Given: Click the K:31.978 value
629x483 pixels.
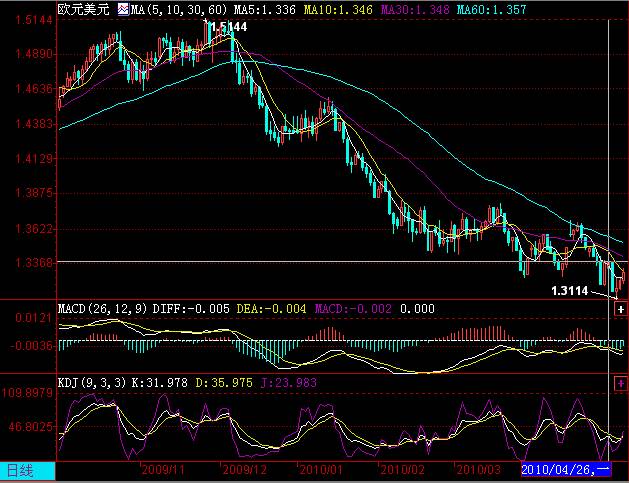Looking at the screenshot, I should tap(160, 383).
